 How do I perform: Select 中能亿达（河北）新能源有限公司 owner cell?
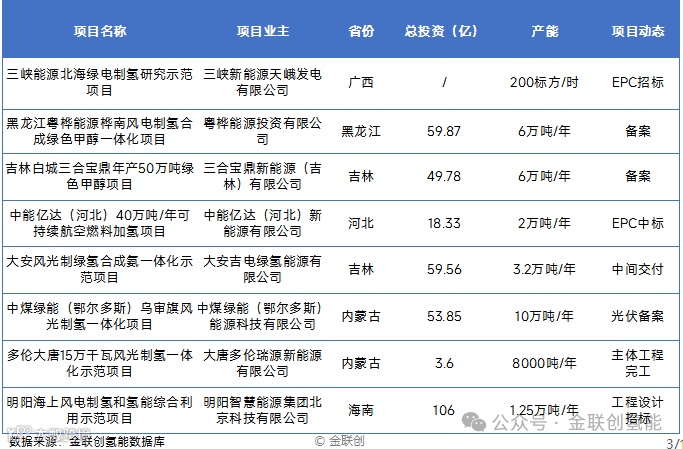[263, 223]
